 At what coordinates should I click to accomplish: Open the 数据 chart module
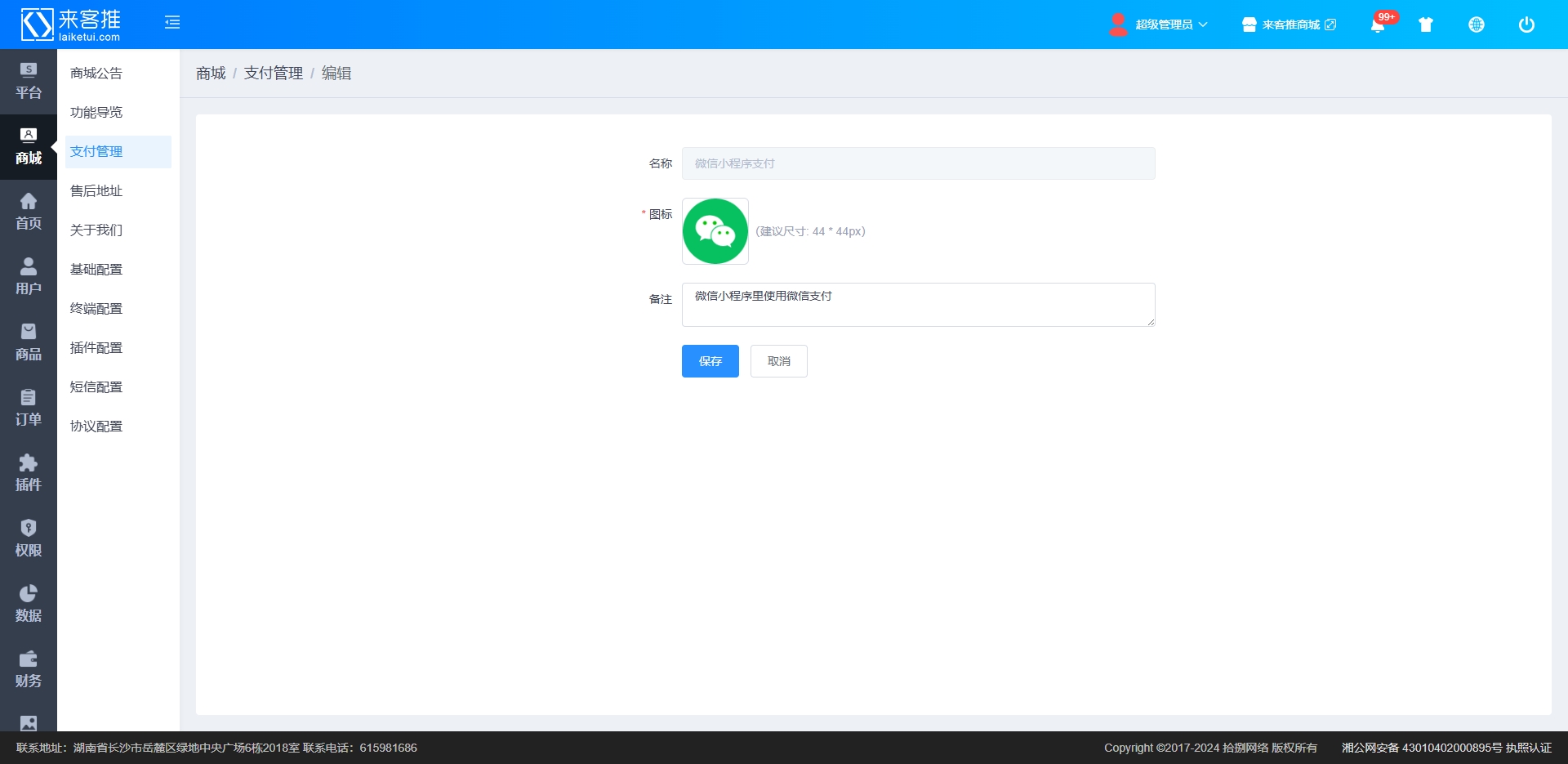point(29,604)
